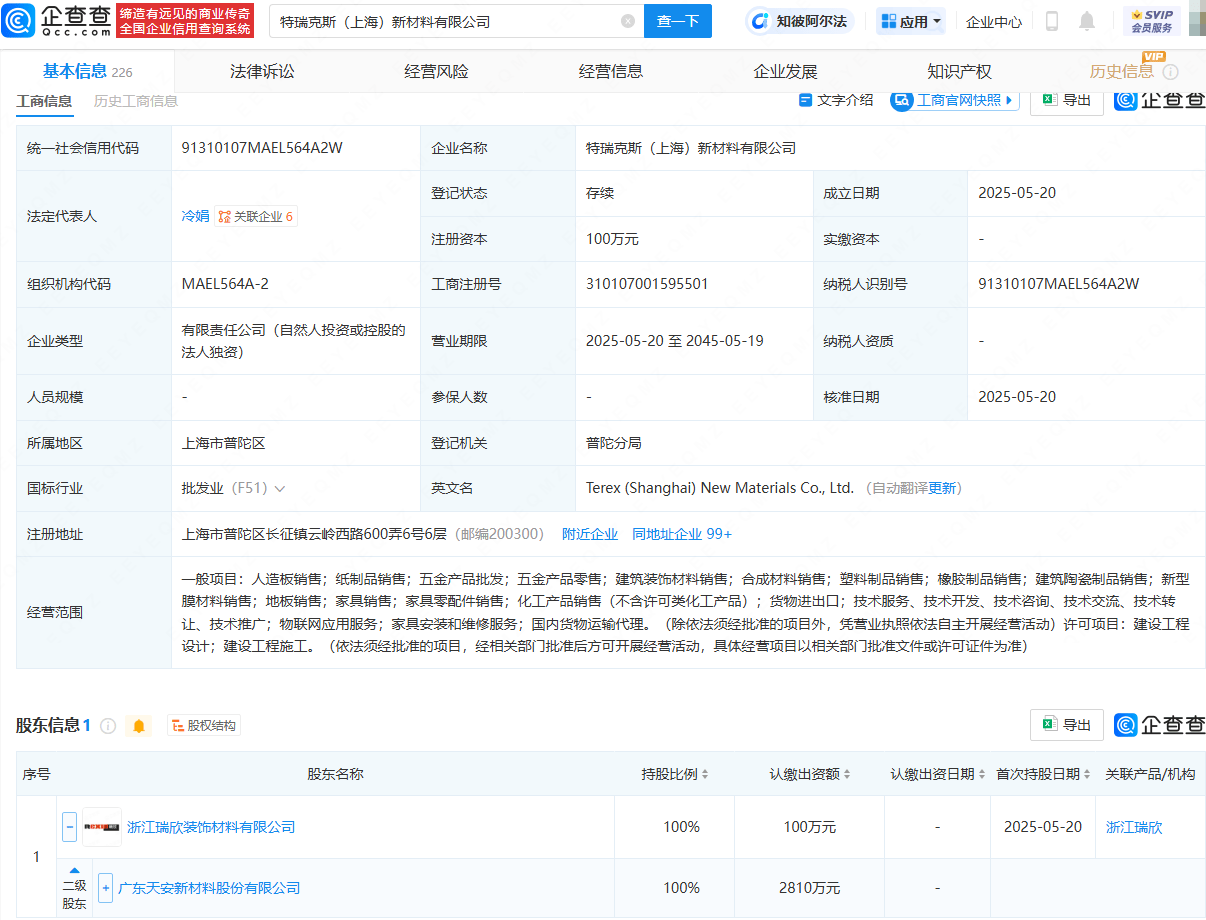This screenshot has height=920, width=1206.
Task: Export 工商信息 with the 导出 button
Action: 1067,100
